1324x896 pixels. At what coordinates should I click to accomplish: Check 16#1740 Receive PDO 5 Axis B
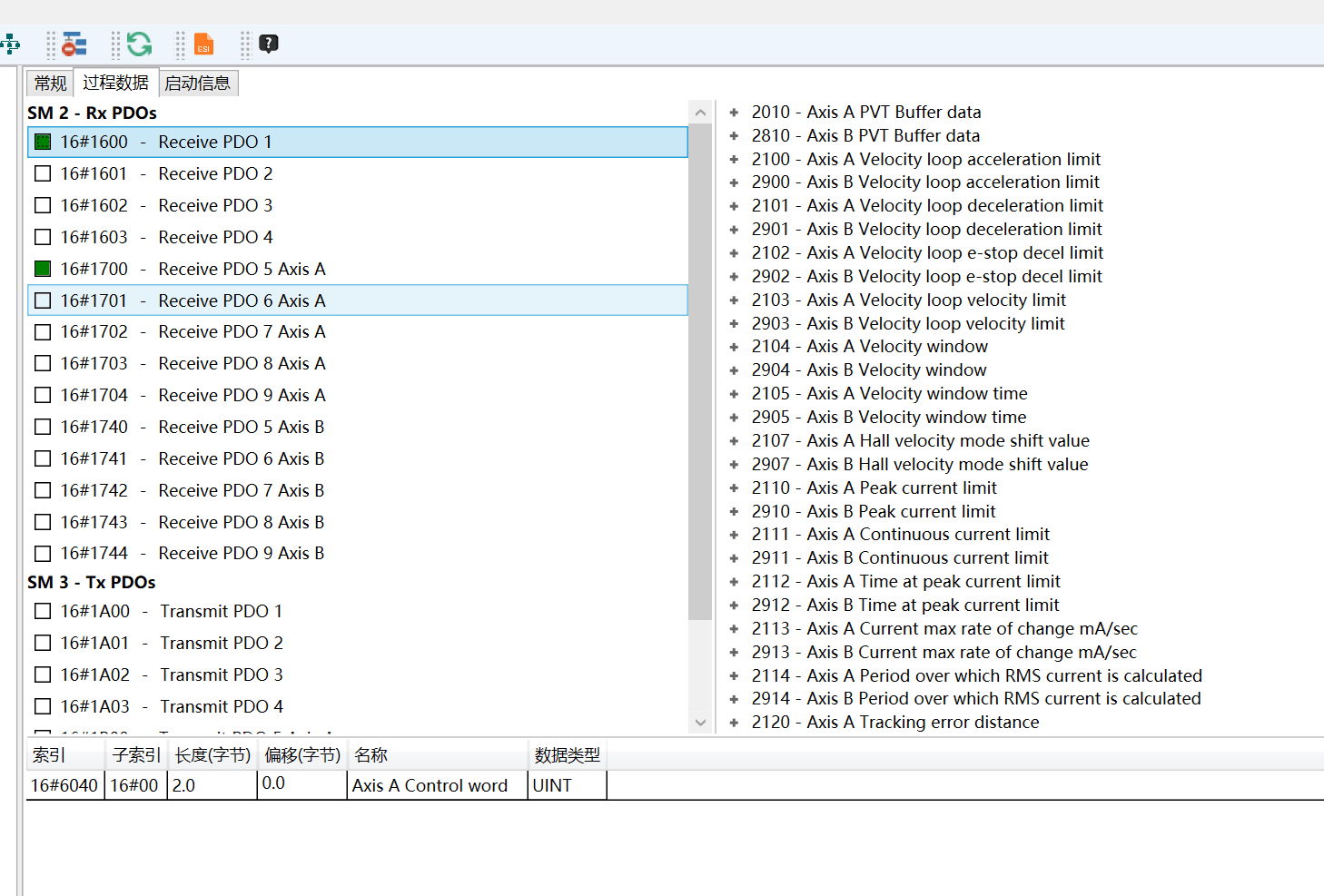(43, 427)
